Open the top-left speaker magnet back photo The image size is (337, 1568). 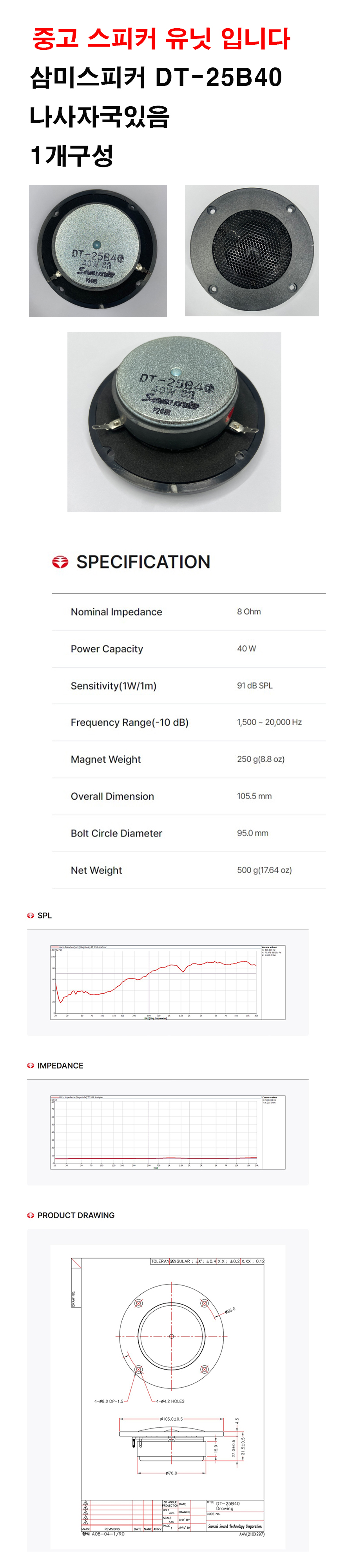tap(98, 251)
